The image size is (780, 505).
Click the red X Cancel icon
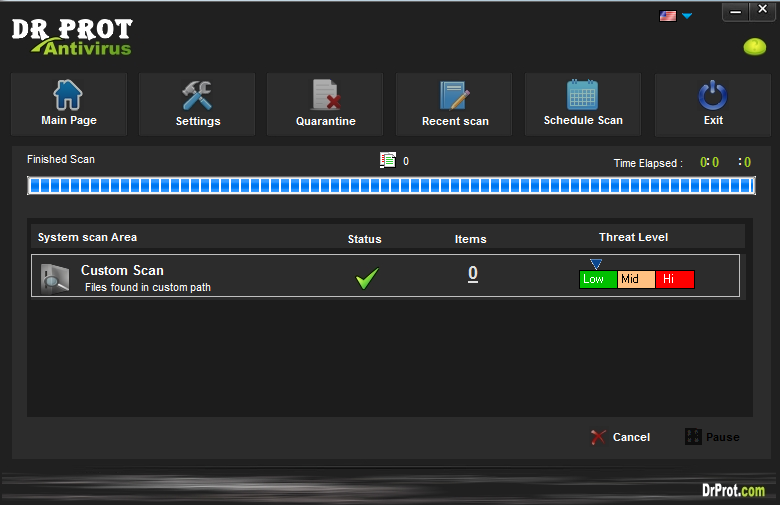tap(598, 437)
